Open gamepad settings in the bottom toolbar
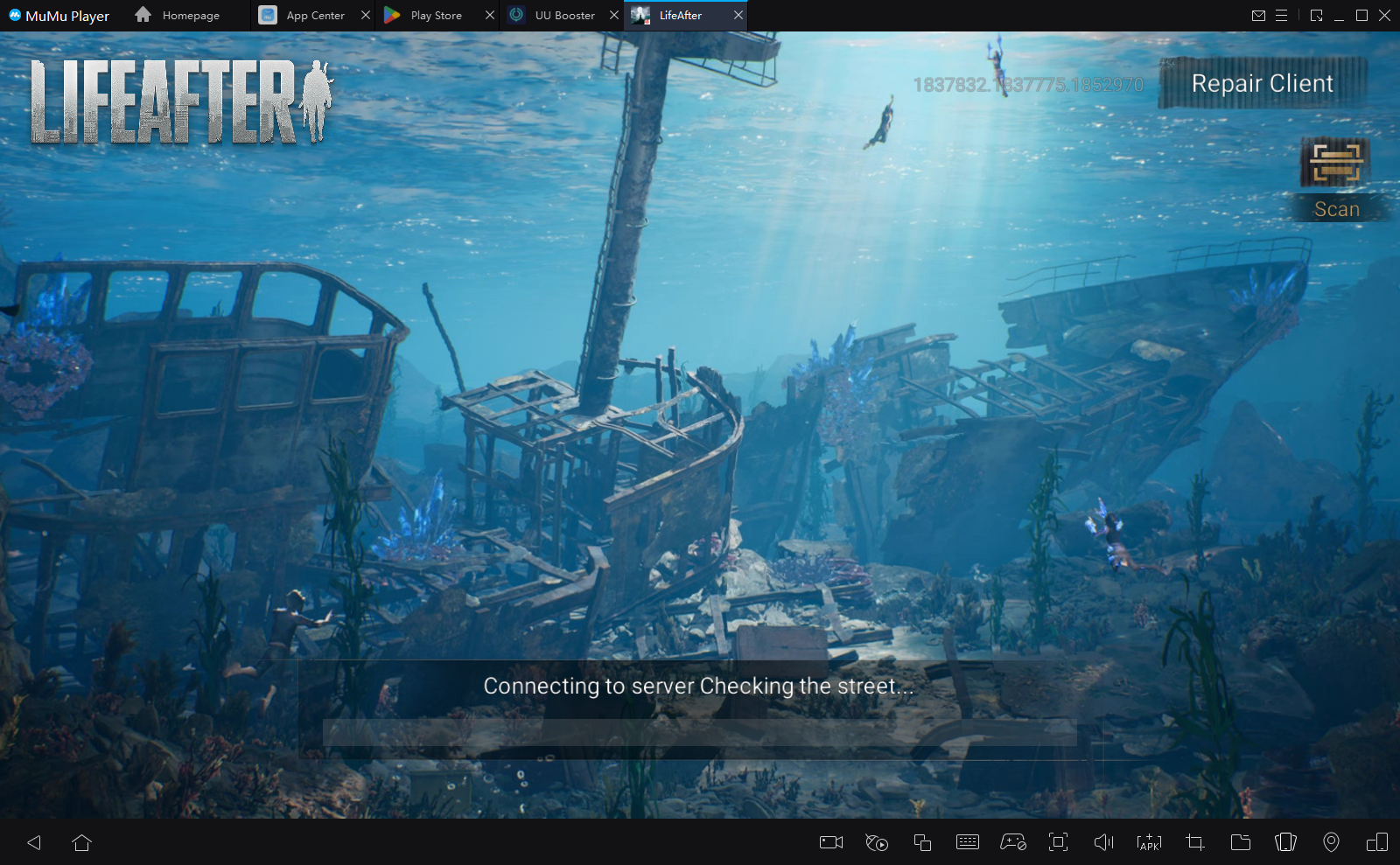Image resolution: width=1400 pixels, height=865 pixels. point(1013,842)
